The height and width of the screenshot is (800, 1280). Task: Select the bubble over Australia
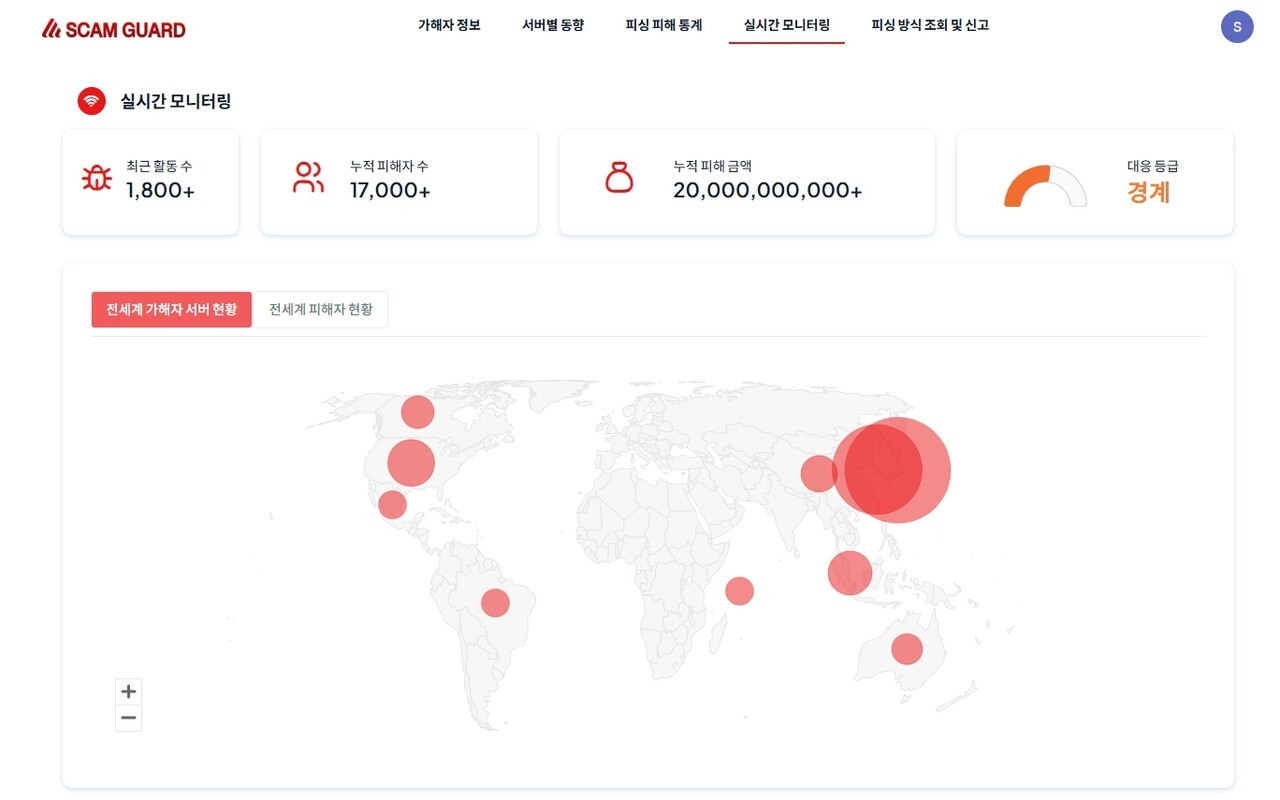point(906,649)
